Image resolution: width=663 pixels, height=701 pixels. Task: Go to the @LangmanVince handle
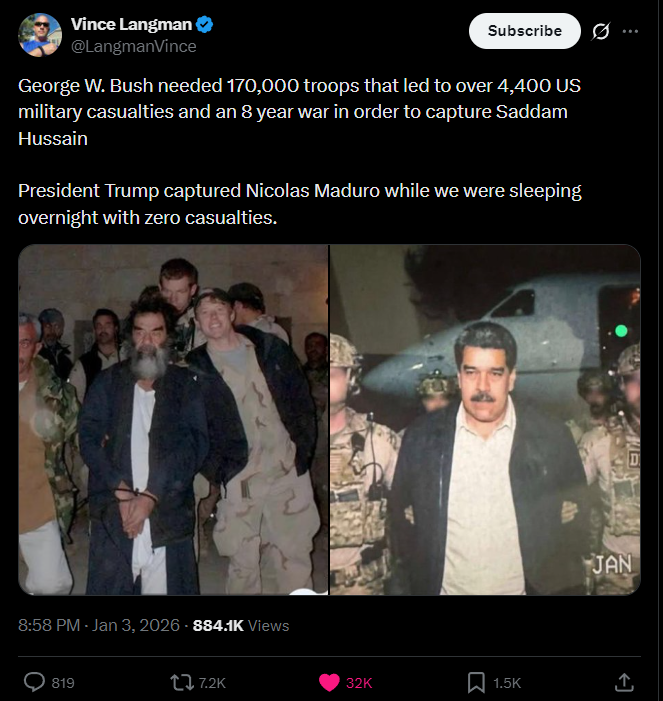click(x=134, y=46)
